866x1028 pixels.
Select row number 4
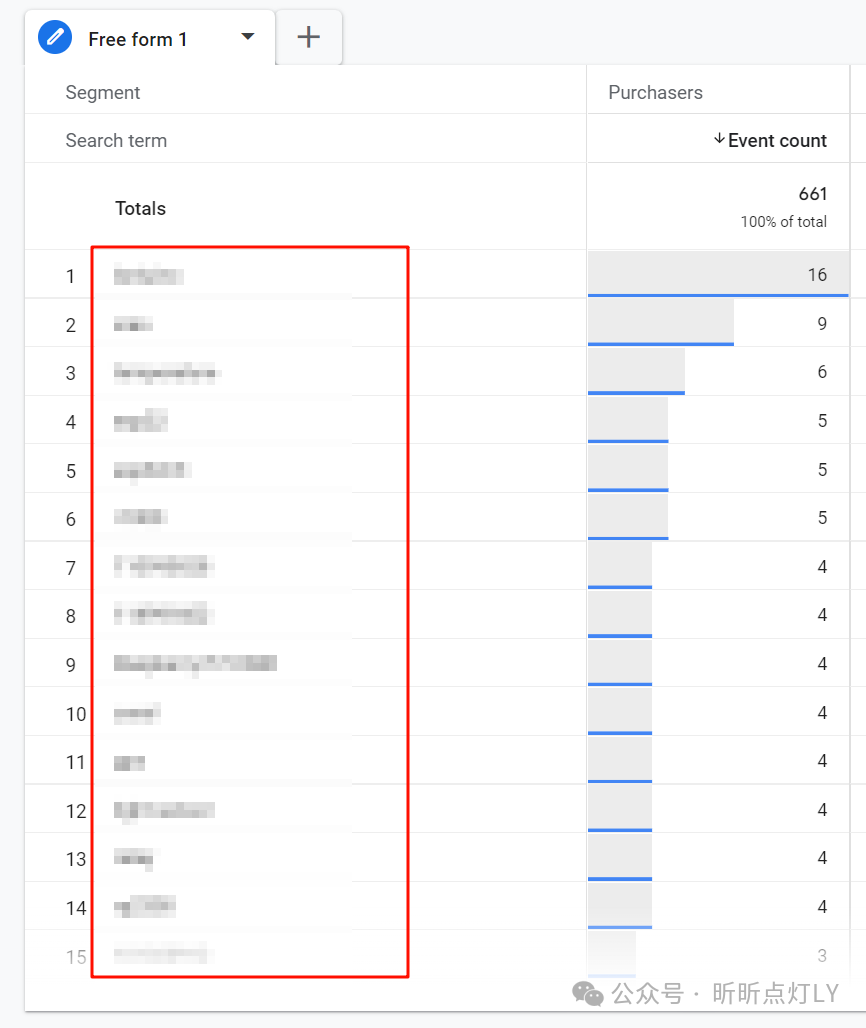70,422
